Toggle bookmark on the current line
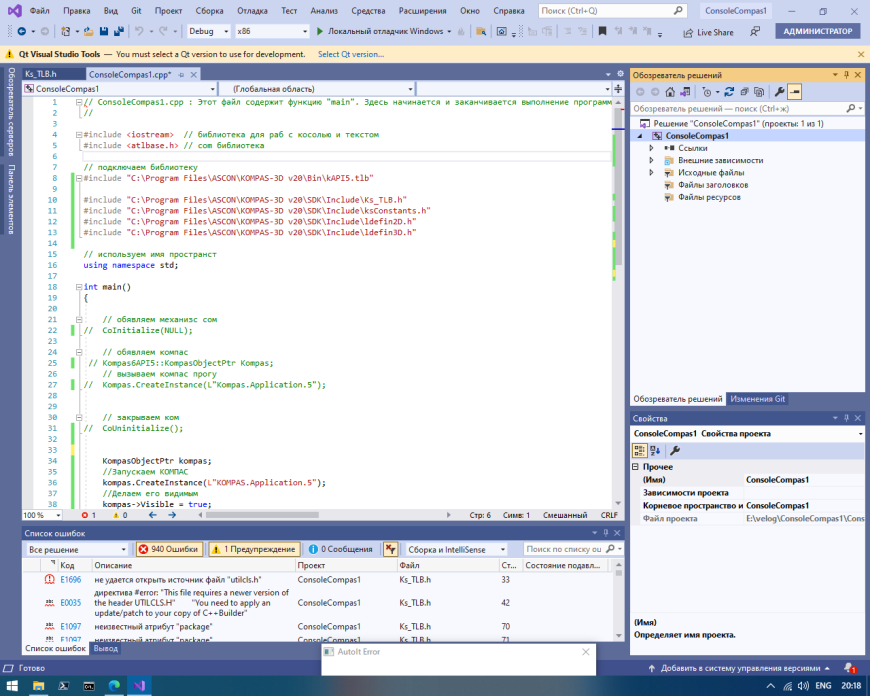This screenshot has height=696, width=870. click(602, 32)
